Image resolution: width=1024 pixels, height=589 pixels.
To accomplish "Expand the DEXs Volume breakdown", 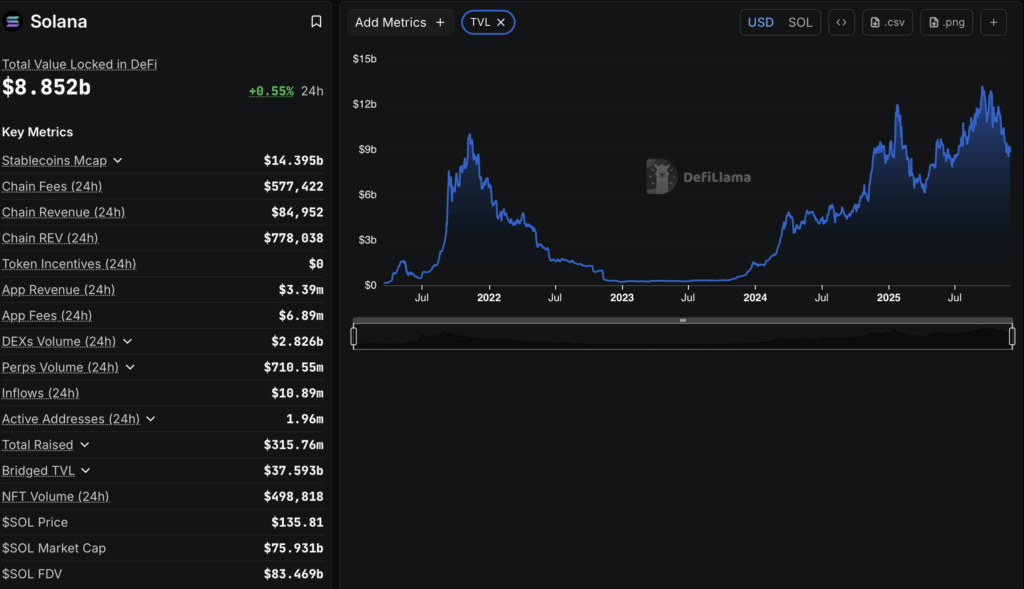I will tap(127, 342).
